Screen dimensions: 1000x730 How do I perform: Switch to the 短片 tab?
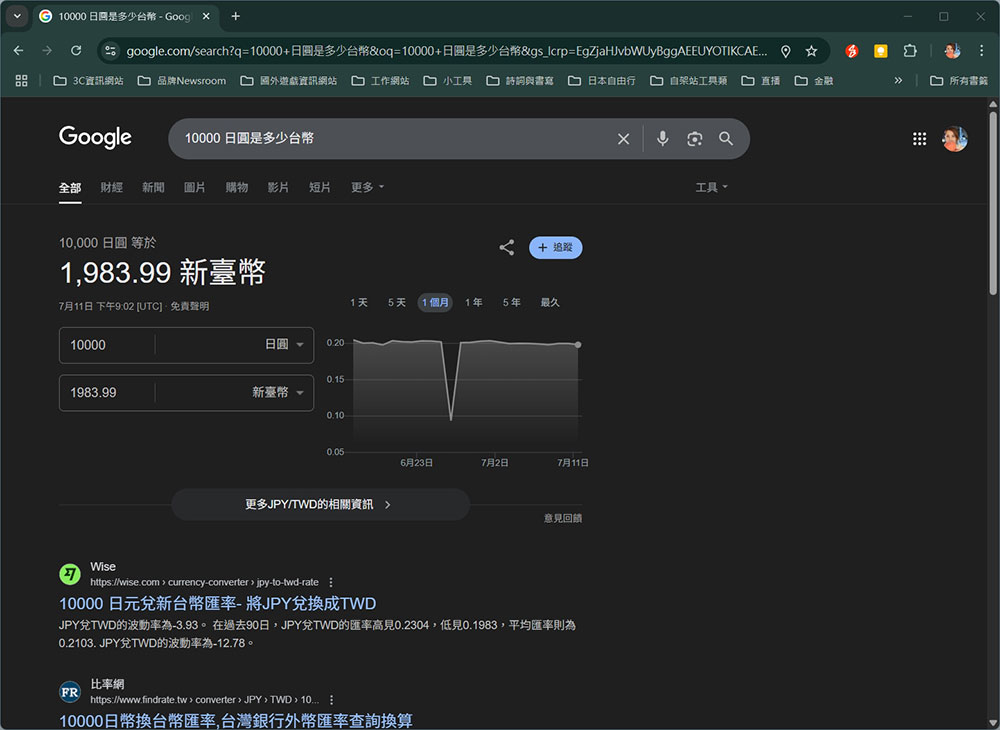(x=320, y=187)
